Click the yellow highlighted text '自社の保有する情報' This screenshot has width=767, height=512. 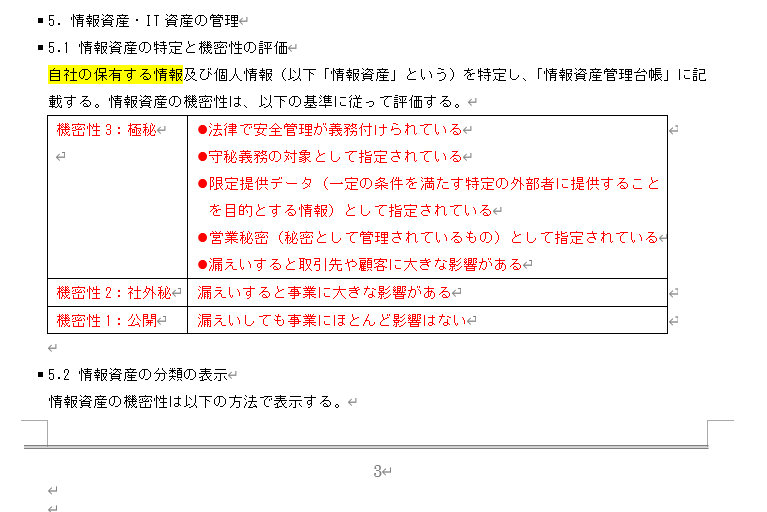[115, 74]
